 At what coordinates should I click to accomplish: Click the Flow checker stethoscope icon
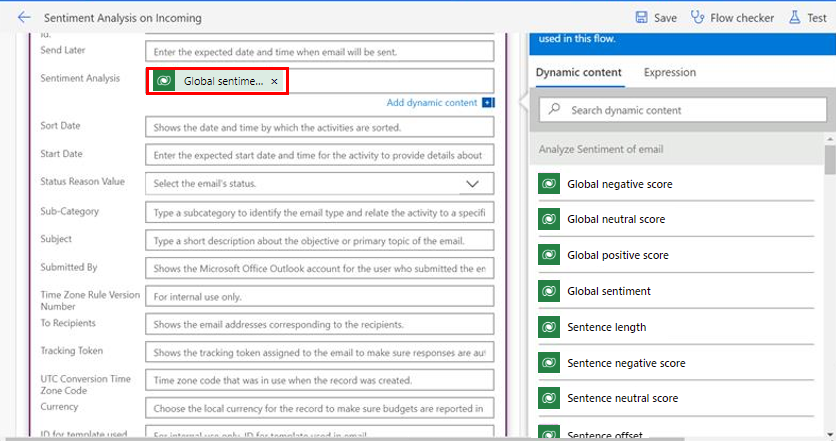click(x=697, y=17)
